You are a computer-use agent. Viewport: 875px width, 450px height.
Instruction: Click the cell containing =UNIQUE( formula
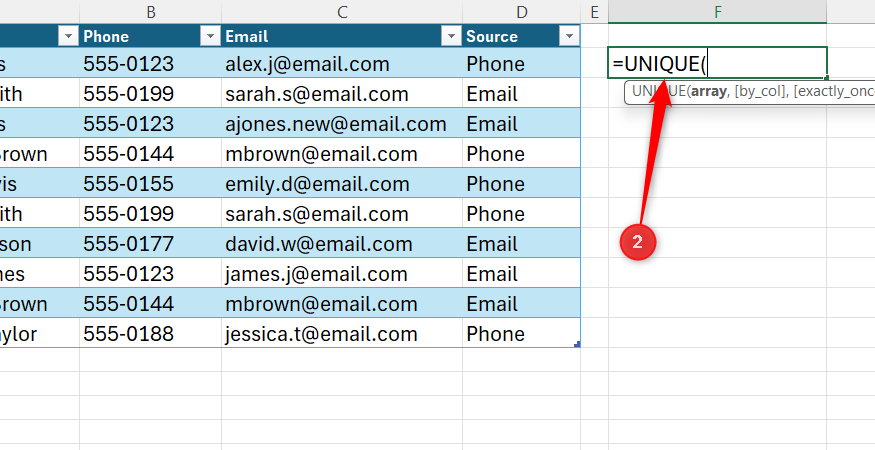(718, 63)
